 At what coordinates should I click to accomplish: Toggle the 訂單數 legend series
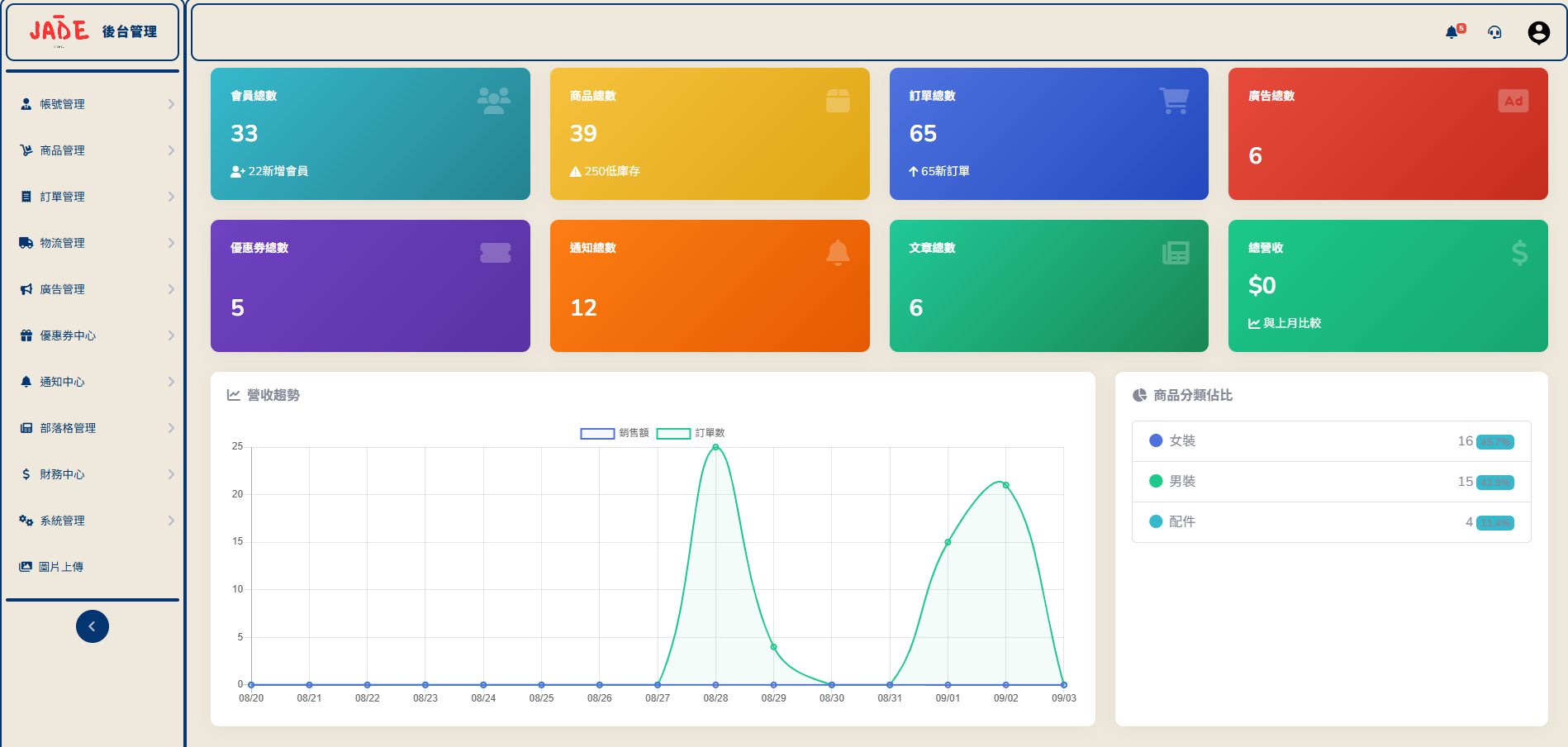point(691,433)
